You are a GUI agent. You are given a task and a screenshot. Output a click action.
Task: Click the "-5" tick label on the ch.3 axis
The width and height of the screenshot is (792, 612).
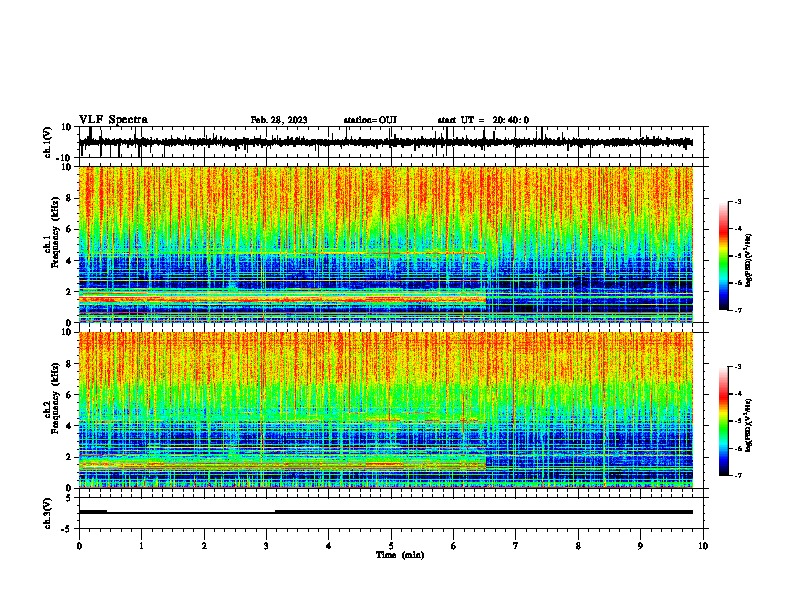67,529
